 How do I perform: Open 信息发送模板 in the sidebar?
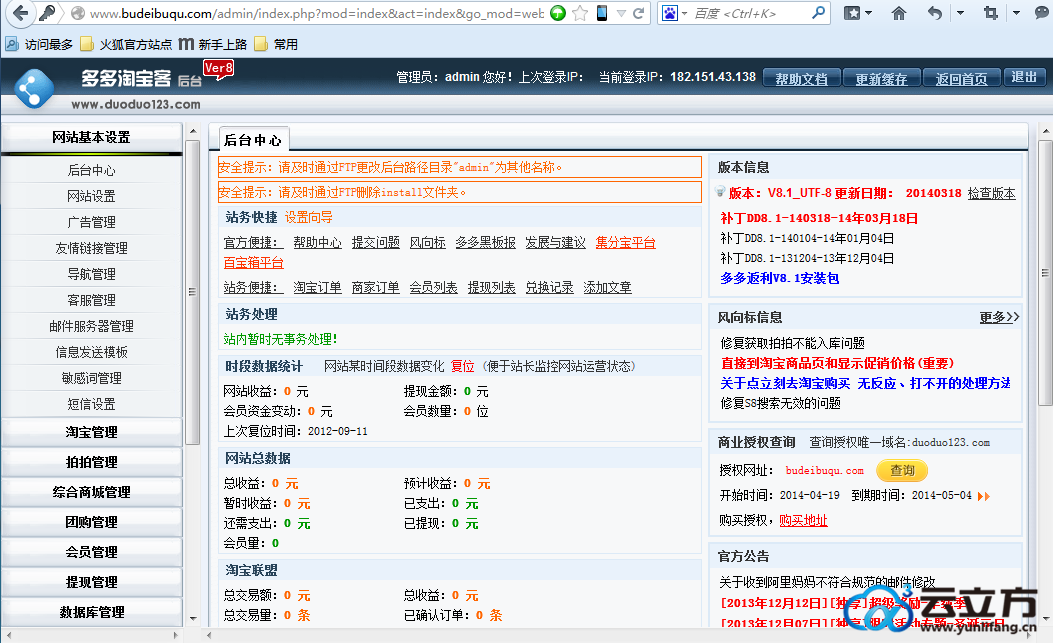coord(91,353)
